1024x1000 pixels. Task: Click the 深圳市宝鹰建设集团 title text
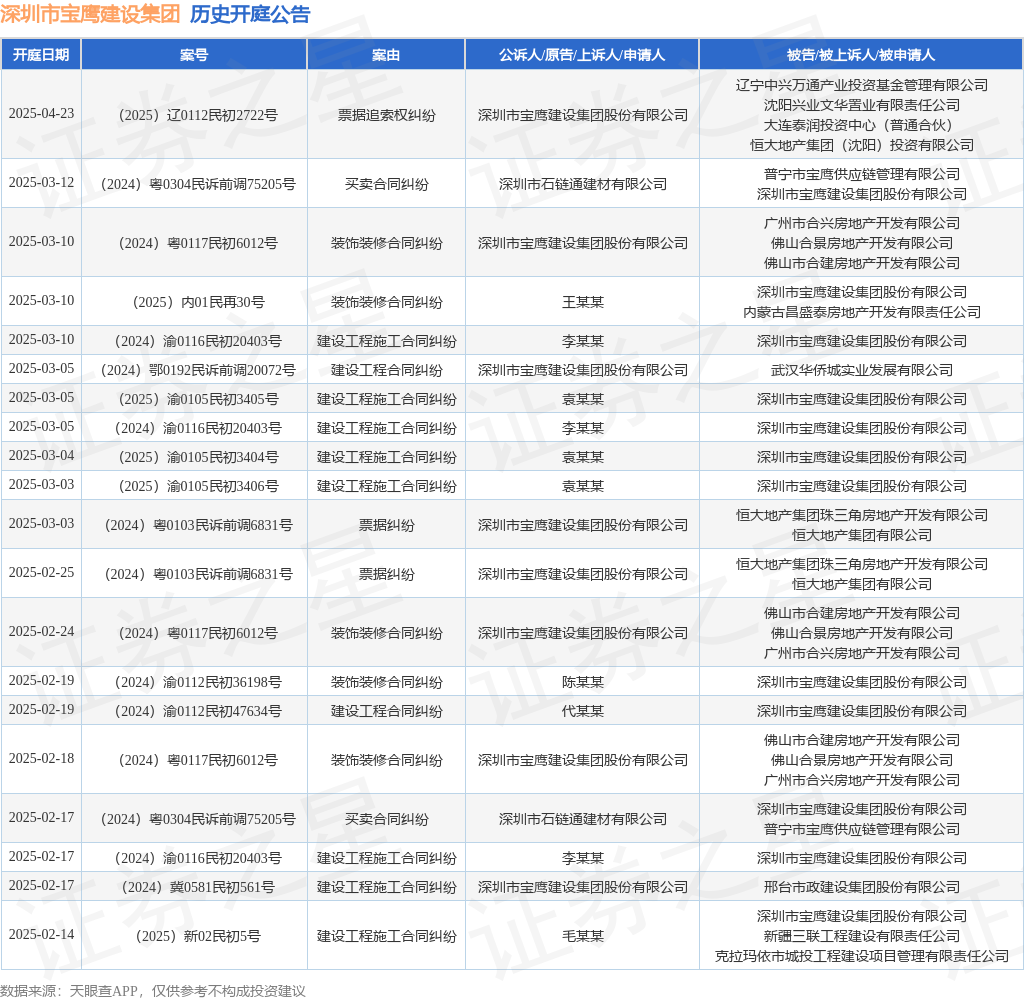tap(90, 14)
